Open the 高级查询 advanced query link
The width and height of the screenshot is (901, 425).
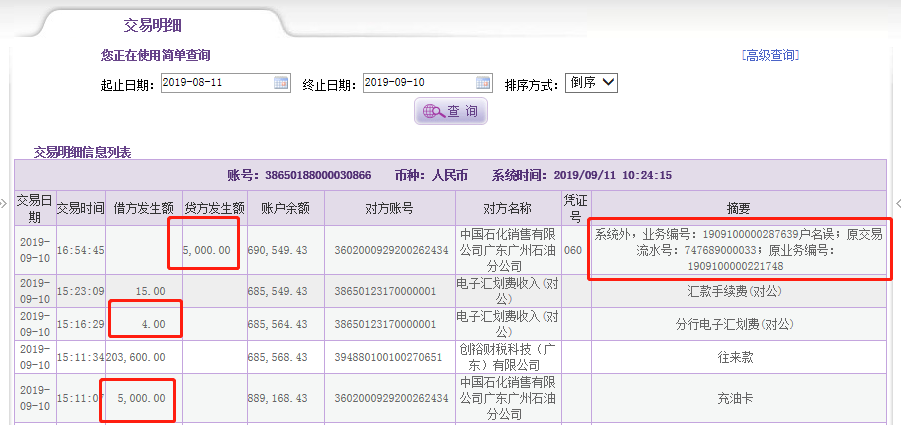(x=770, y=55)
